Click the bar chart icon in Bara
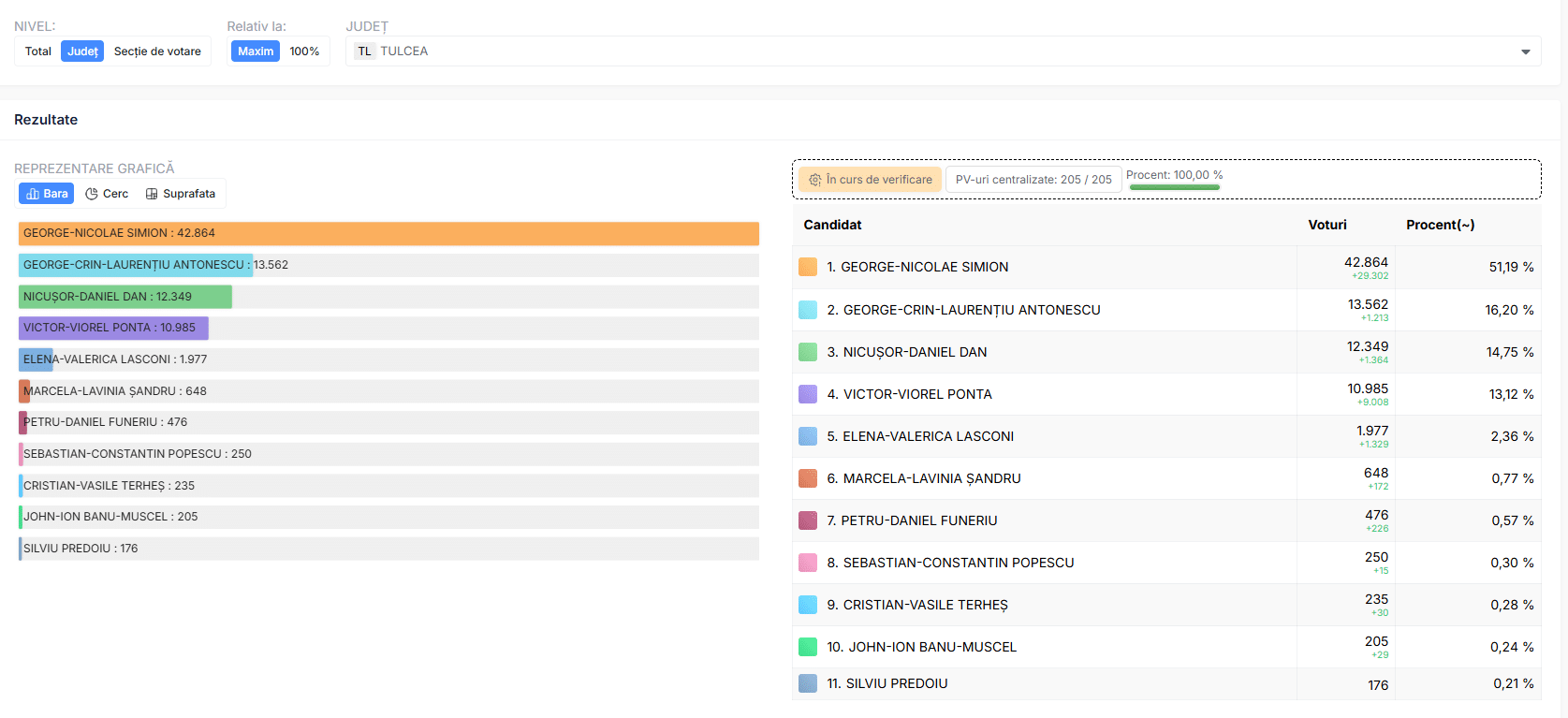The height and width of the screenshot is (718, 1568). tap(33, 194)
